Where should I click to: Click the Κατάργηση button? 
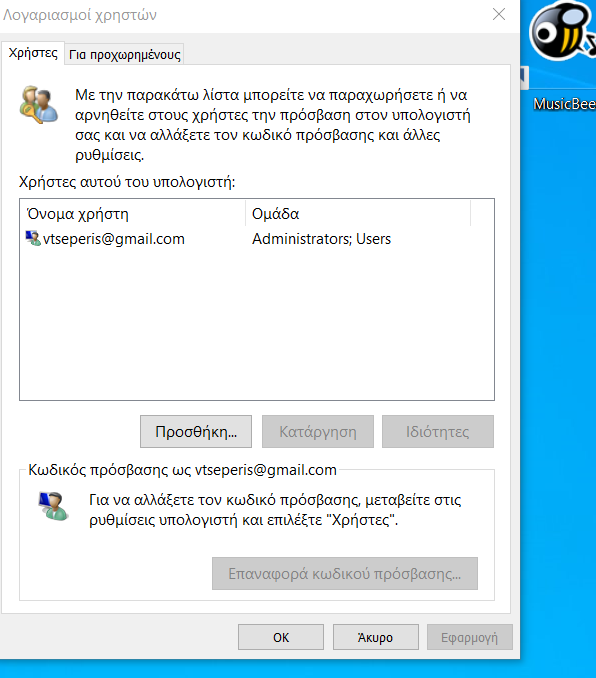(318, 432)
